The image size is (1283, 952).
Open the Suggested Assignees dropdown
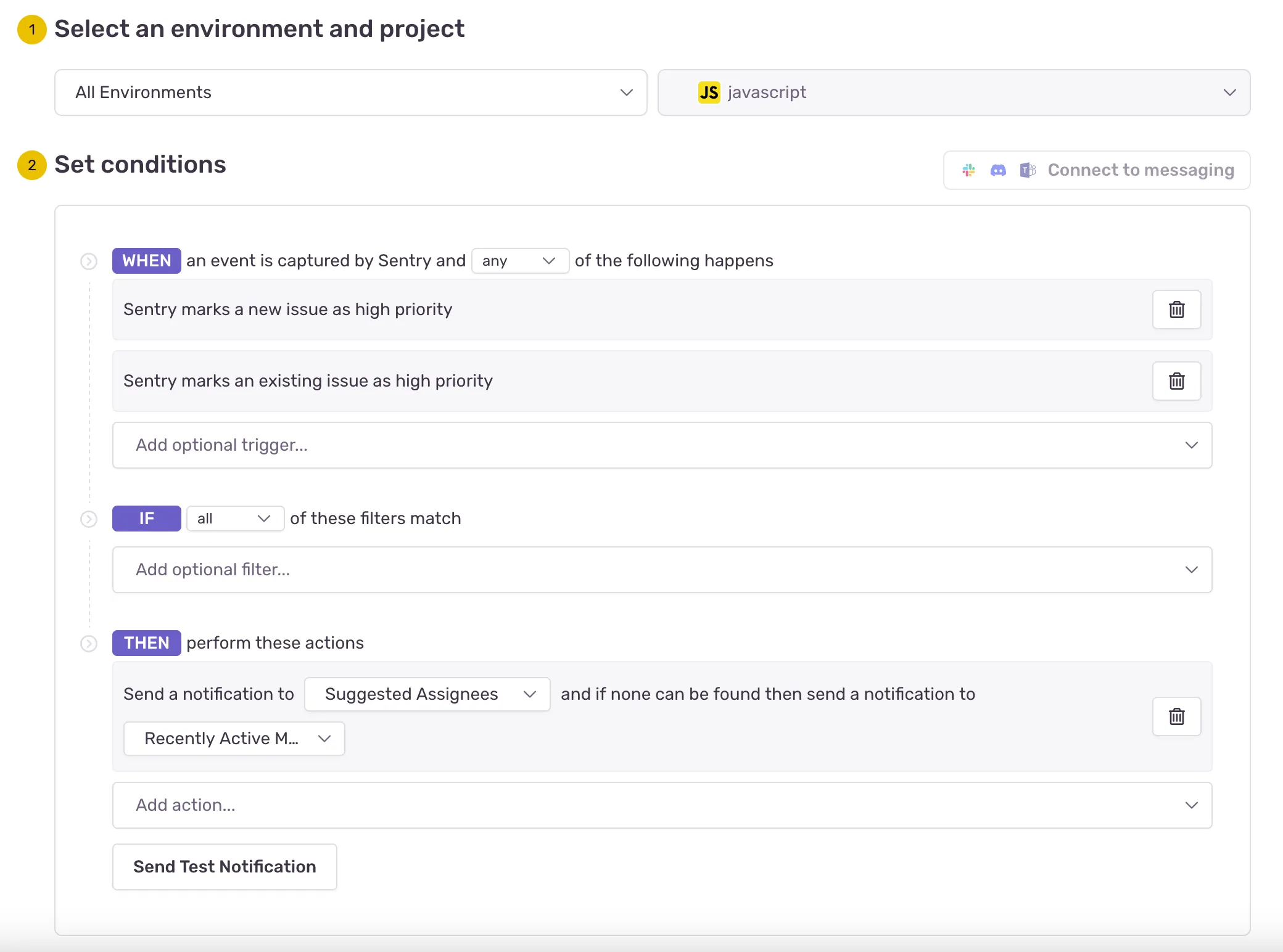click(427, 694)
